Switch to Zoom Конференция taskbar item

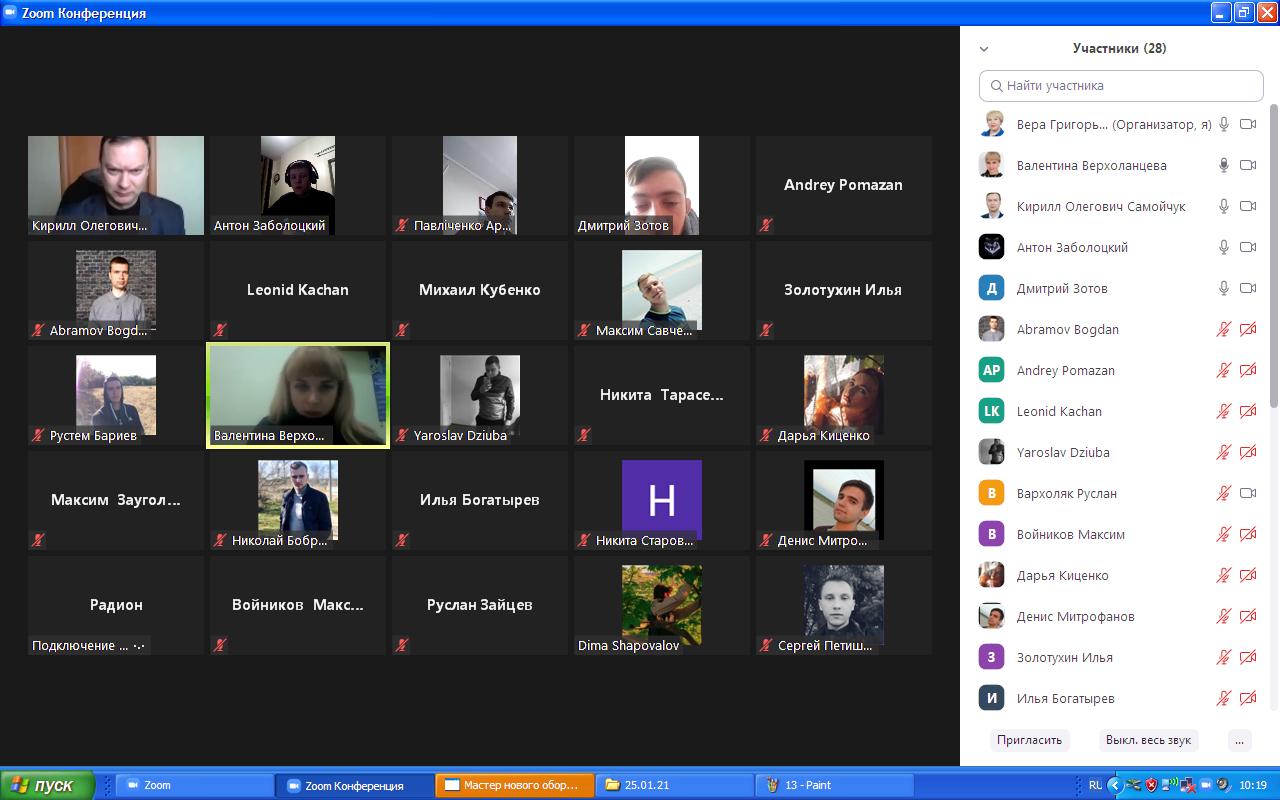354,785
